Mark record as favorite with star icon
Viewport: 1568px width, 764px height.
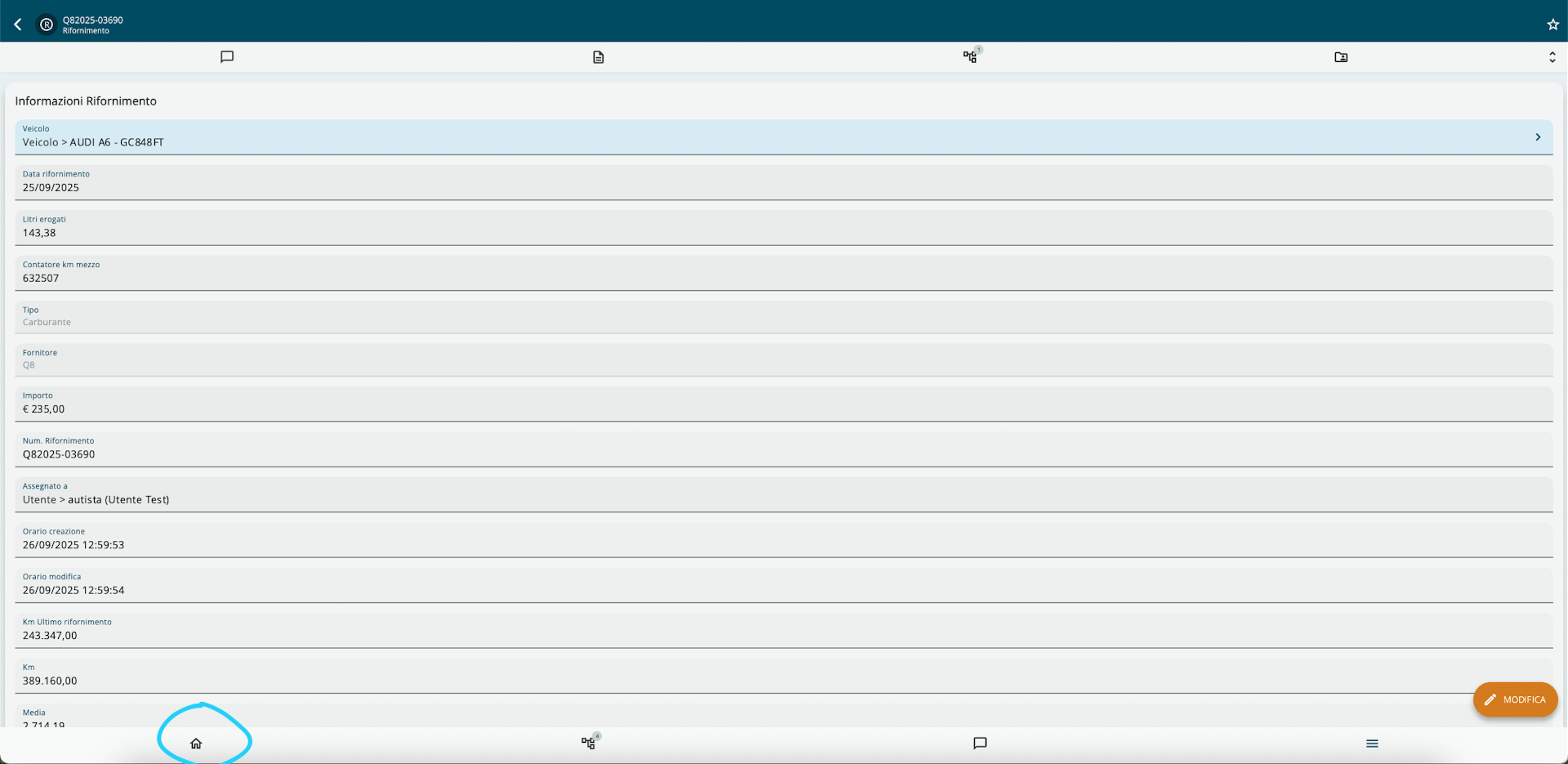(1552, 25)
